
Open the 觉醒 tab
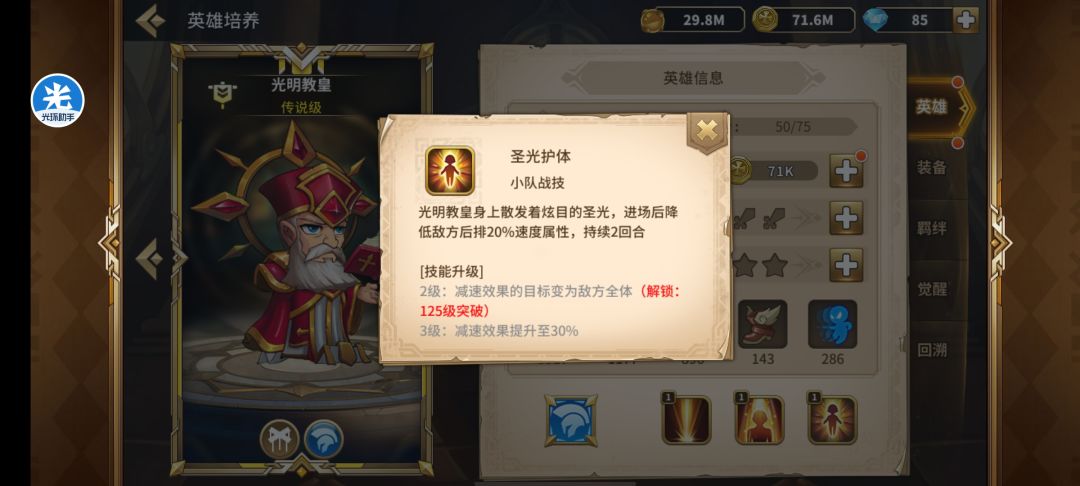click(x=931, y=288)
